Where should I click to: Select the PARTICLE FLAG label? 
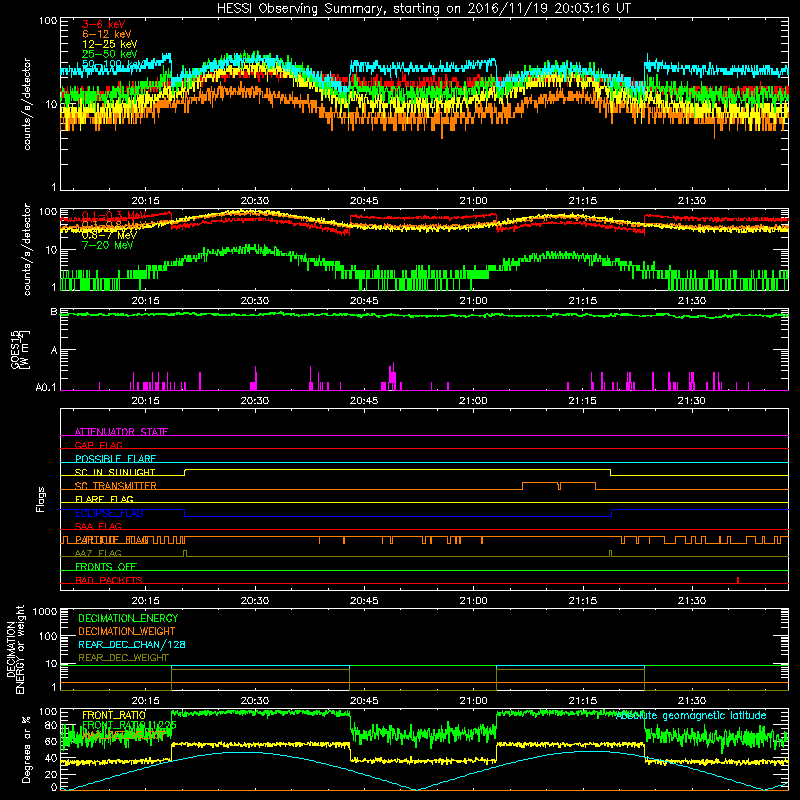pos(112,540)
